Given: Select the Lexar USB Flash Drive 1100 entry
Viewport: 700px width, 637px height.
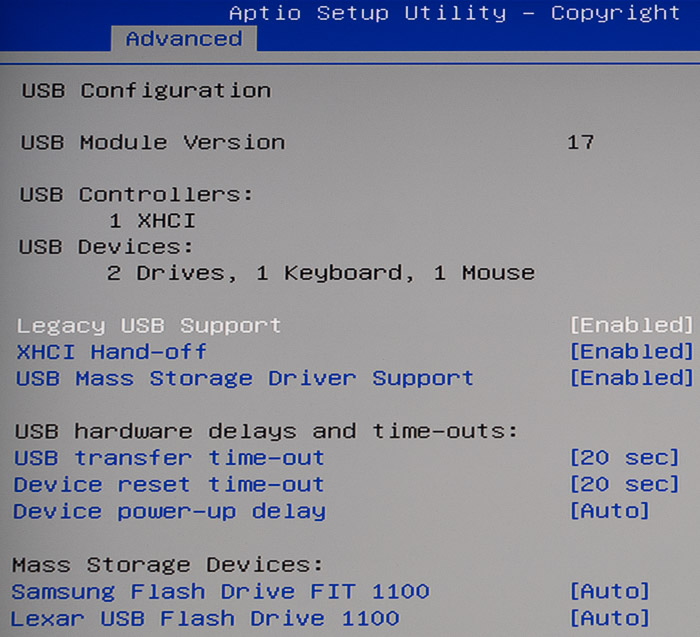Looking at the screenshot, I should point(205,619).
